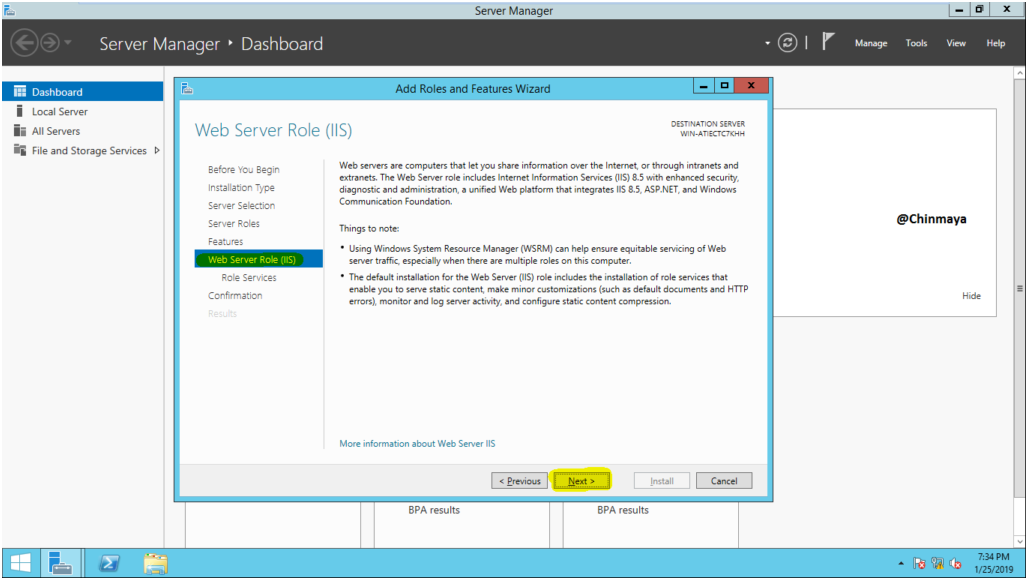This screenshot has height=580, width=1028.
Task: Click the forward navigation arrow in Server Manager
Action: (x=50, y=43)
